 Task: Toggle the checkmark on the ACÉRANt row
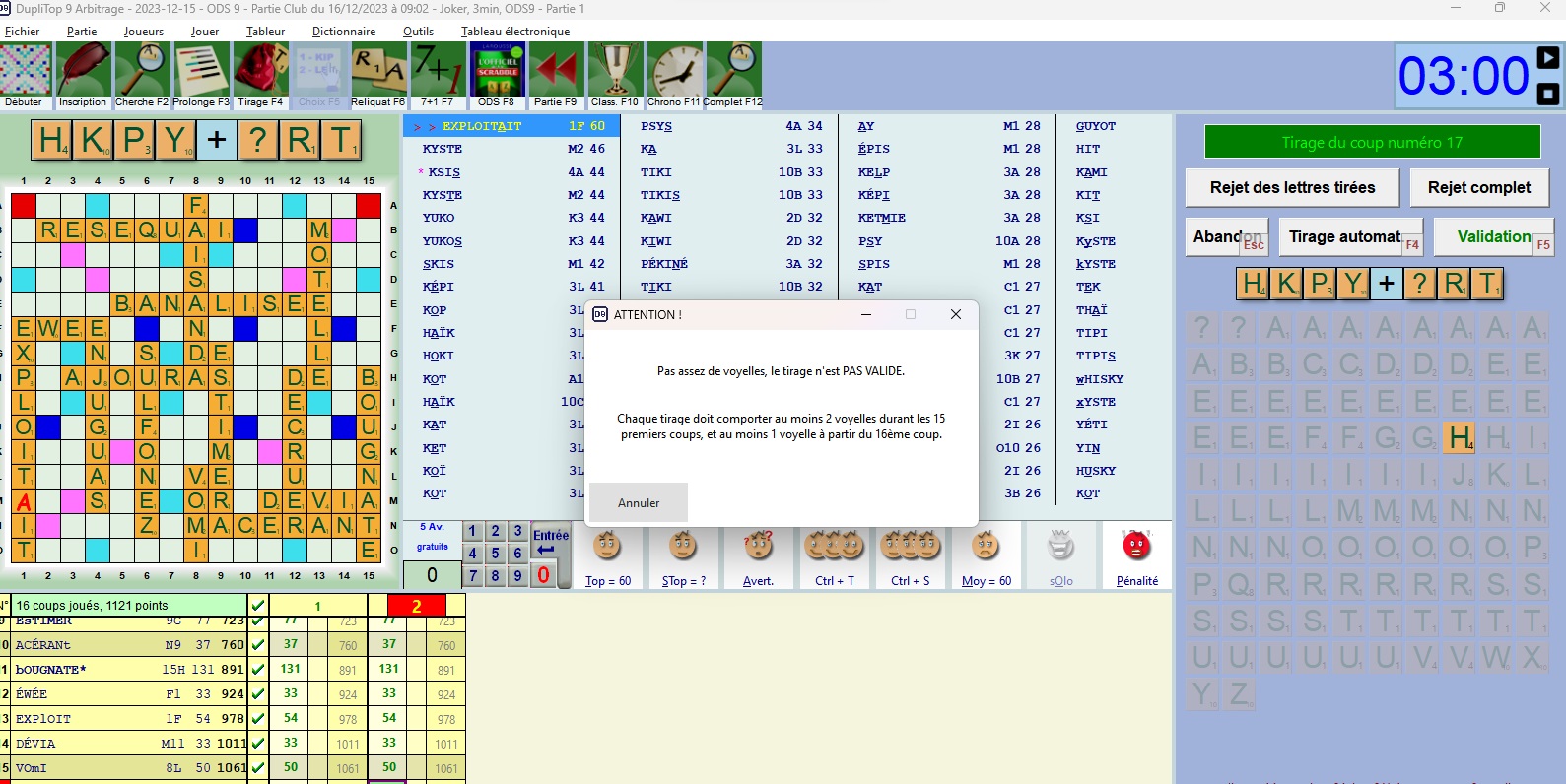(x=258, y=645)
